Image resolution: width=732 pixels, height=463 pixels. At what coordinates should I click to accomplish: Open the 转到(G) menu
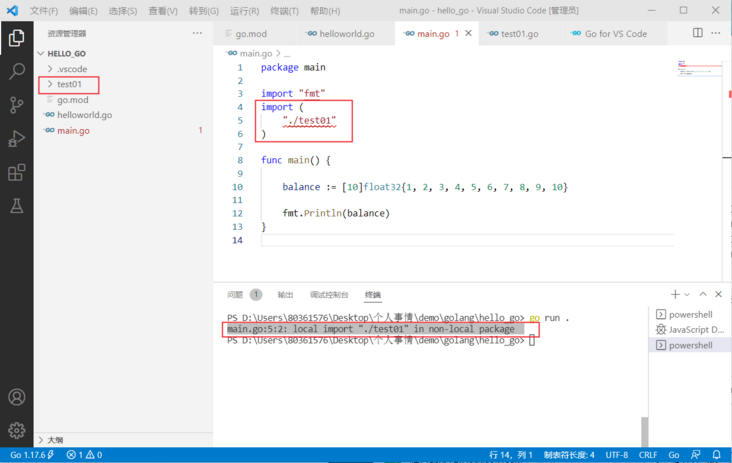click(204, 11)
